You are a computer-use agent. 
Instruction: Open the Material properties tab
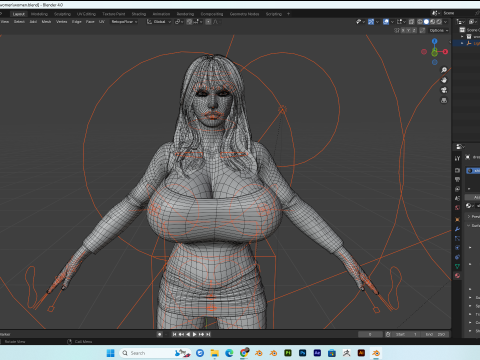[x=457, y=276]
